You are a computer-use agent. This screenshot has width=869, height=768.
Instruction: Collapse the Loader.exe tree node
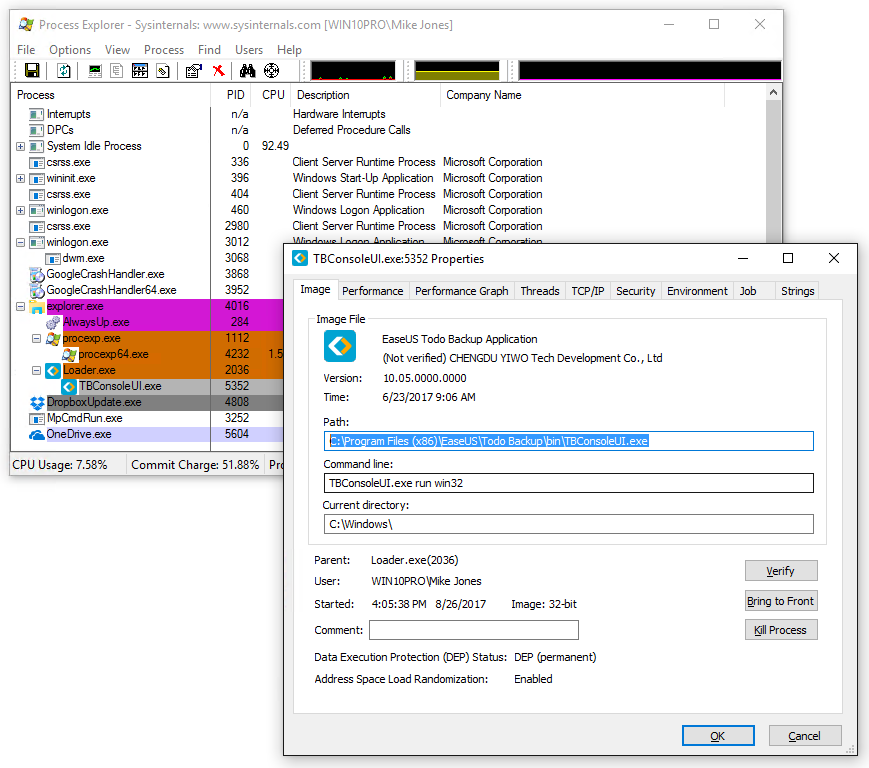point(37,370)
